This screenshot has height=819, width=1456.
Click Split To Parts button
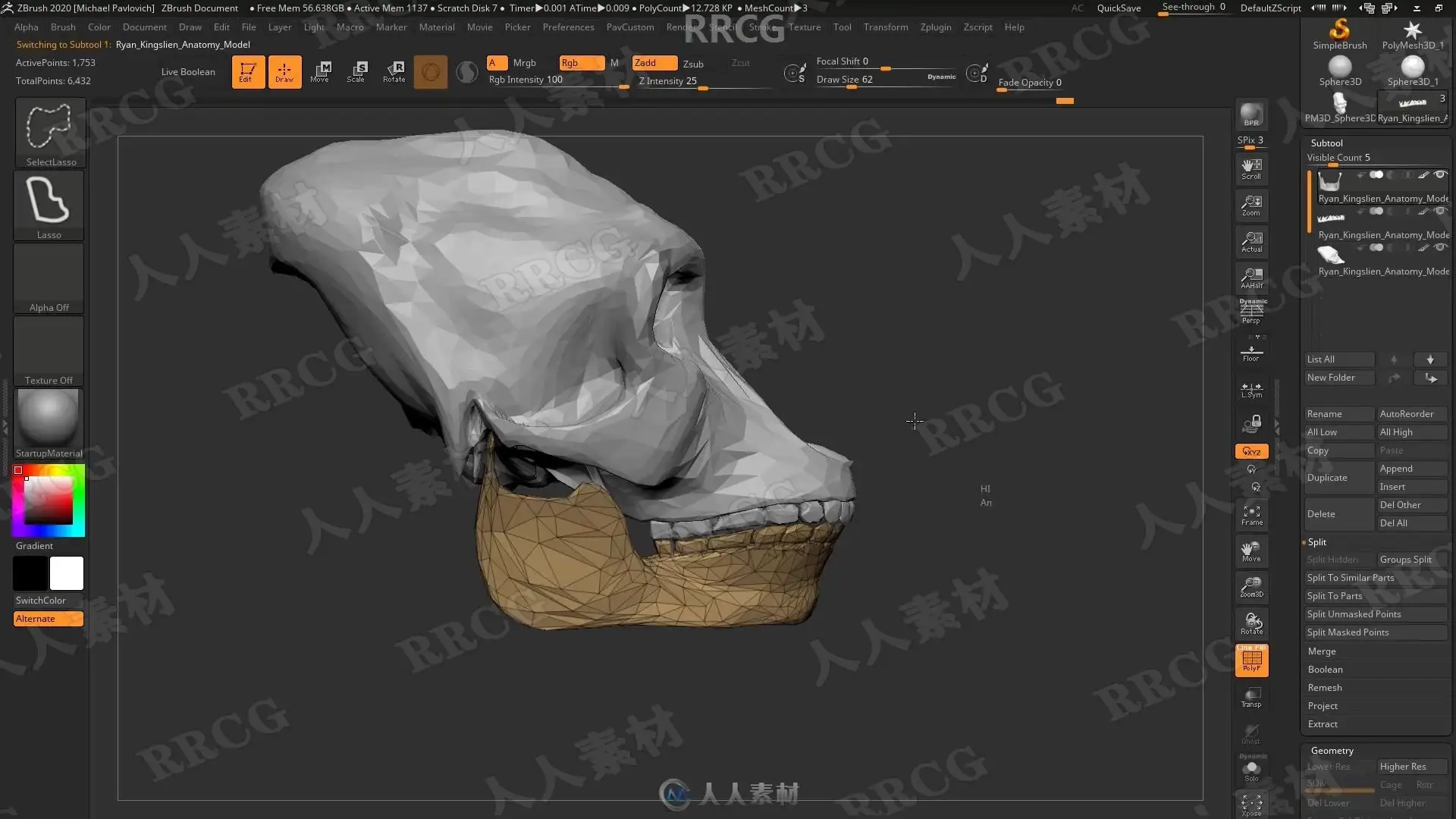(x=1335, y=596)
